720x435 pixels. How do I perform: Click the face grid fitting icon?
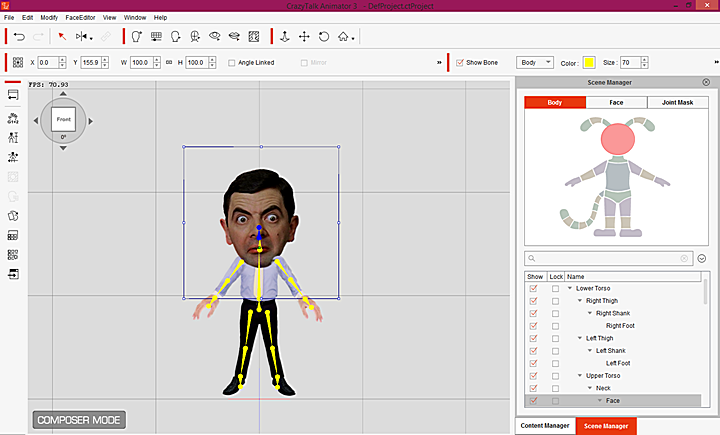[156, 36]
